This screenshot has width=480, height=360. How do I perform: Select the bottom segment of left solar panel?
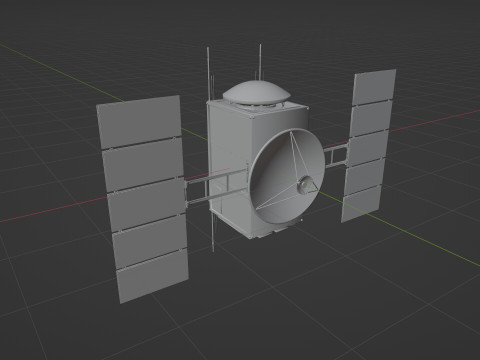pyautogui.click(x=153, y=277)
